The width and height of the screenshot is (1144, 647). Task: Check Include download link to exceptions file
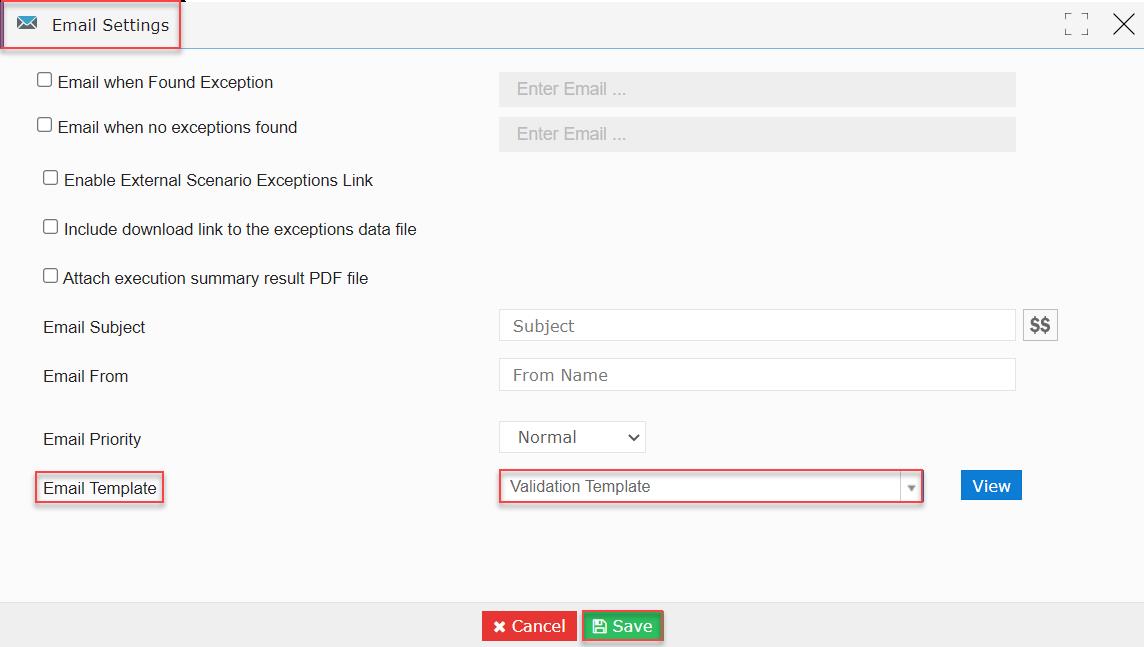pos(50,227)
